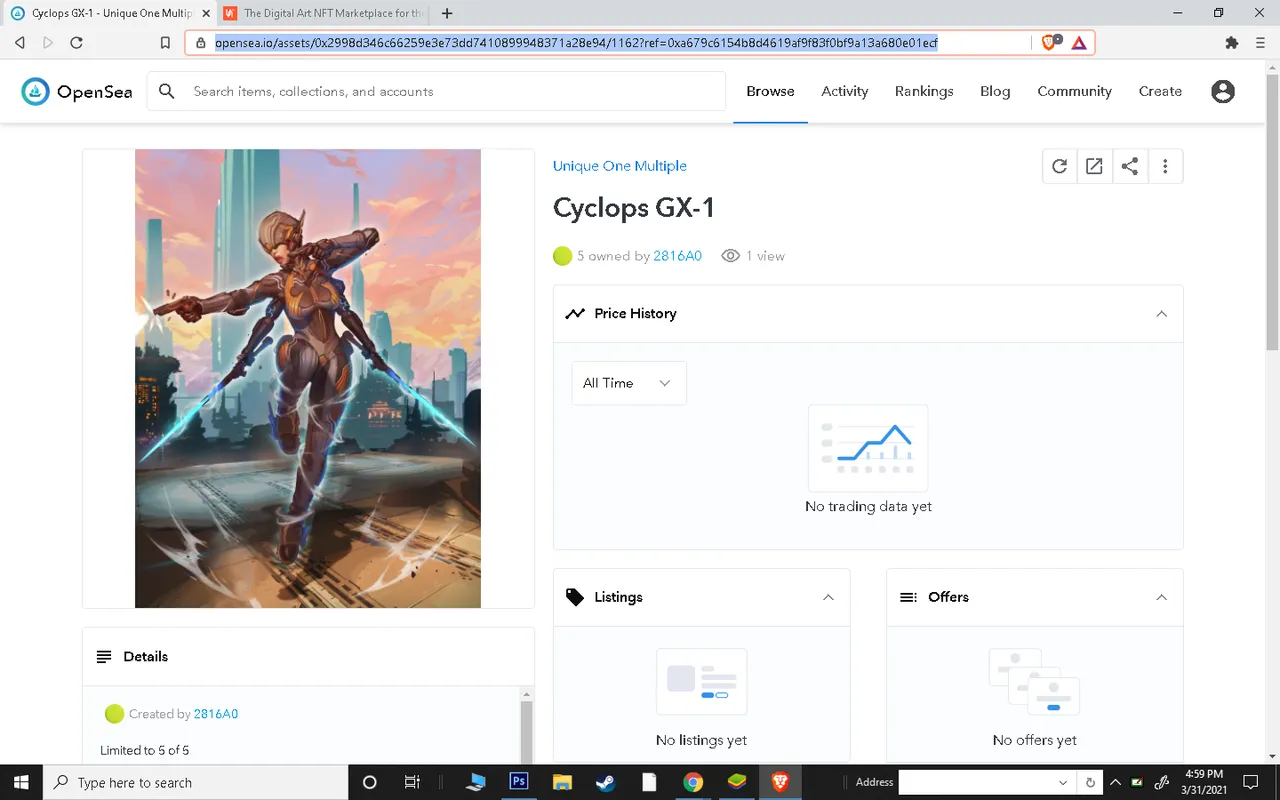Image resolution: width=1280 pixels, height=800 pixels.
Task: Open Task View on the taskbar
Action: point(412,782)
